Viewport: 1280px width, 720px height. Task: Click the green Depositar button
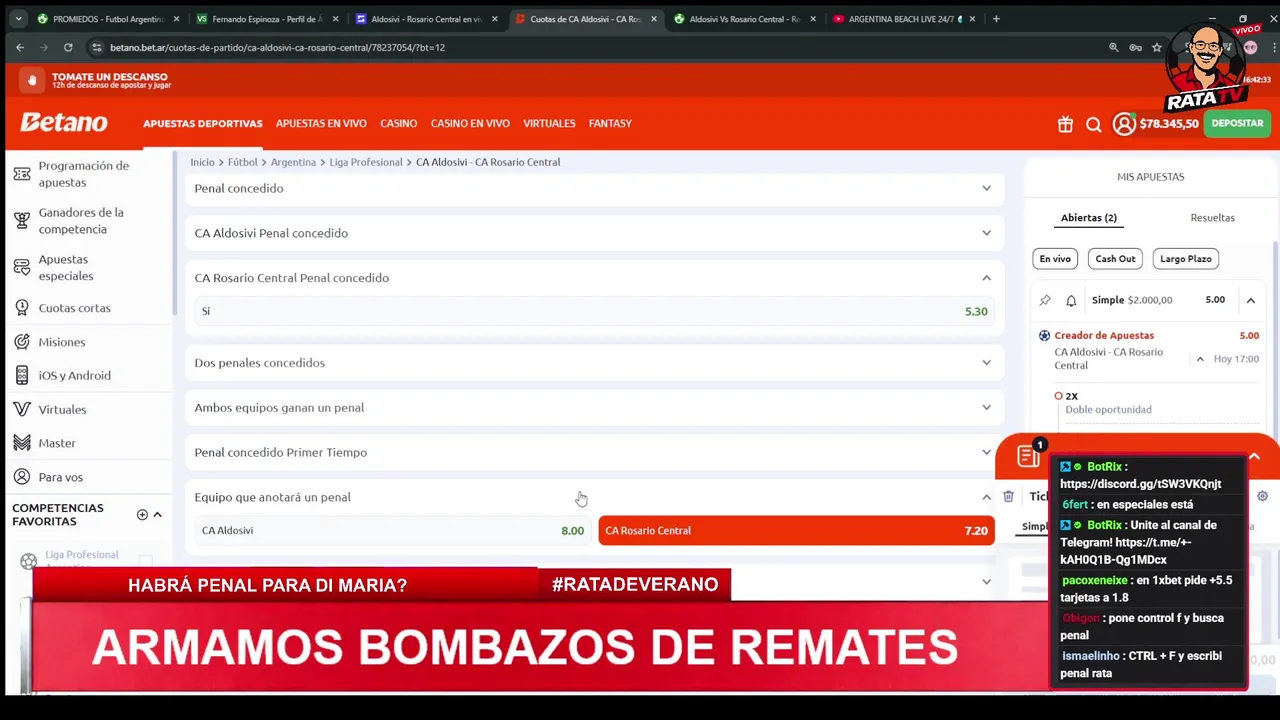(x=1237, y=124)
